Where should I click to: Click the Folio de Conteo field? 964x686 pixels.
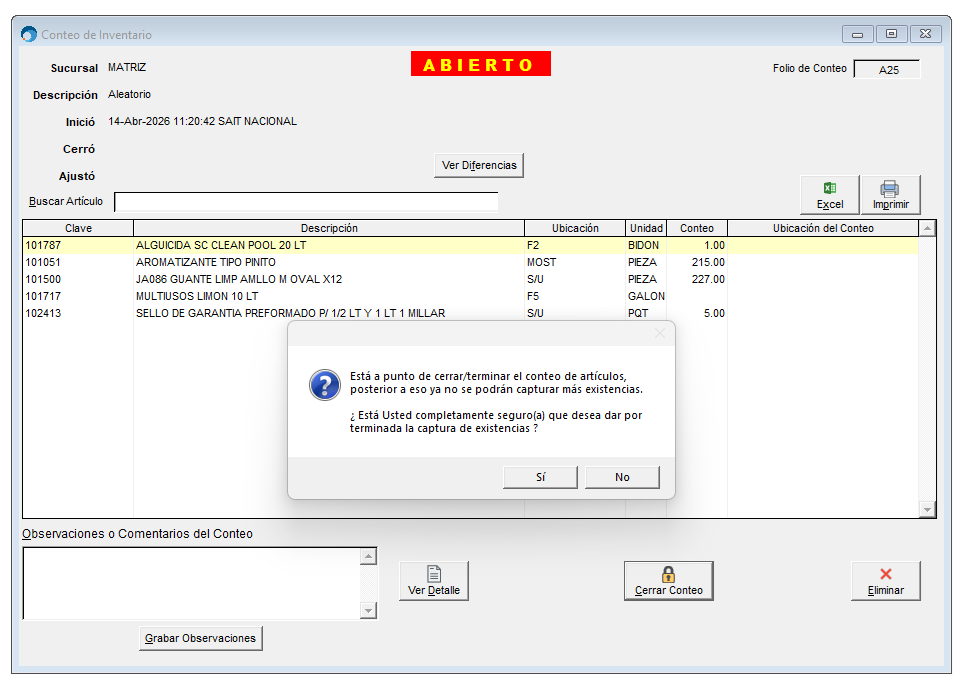coord(887,70)
